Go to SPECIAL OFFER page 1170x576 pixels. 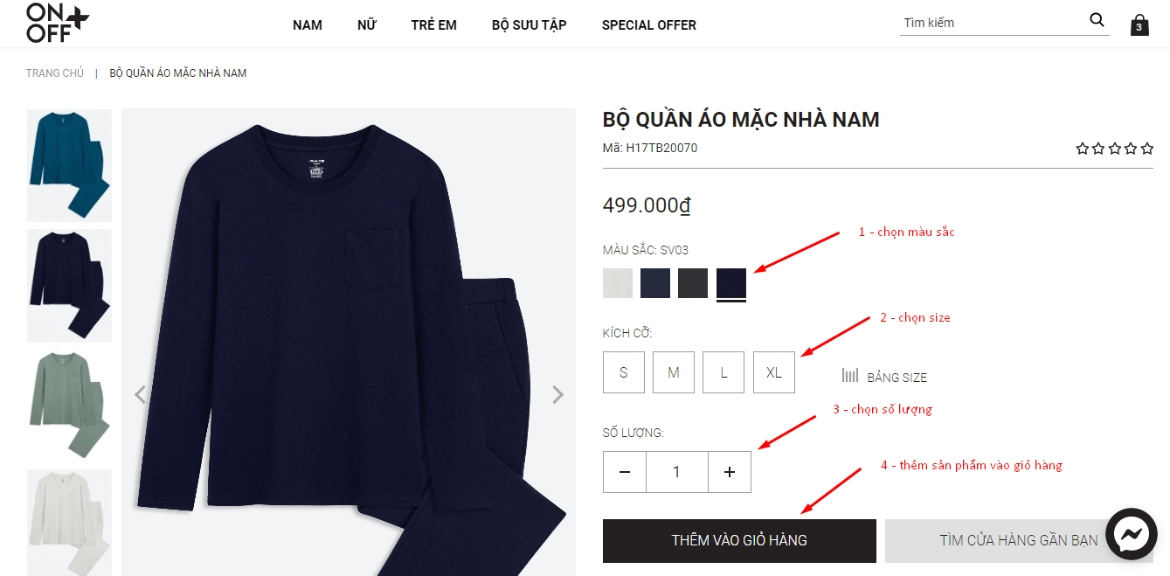point(649,25)
